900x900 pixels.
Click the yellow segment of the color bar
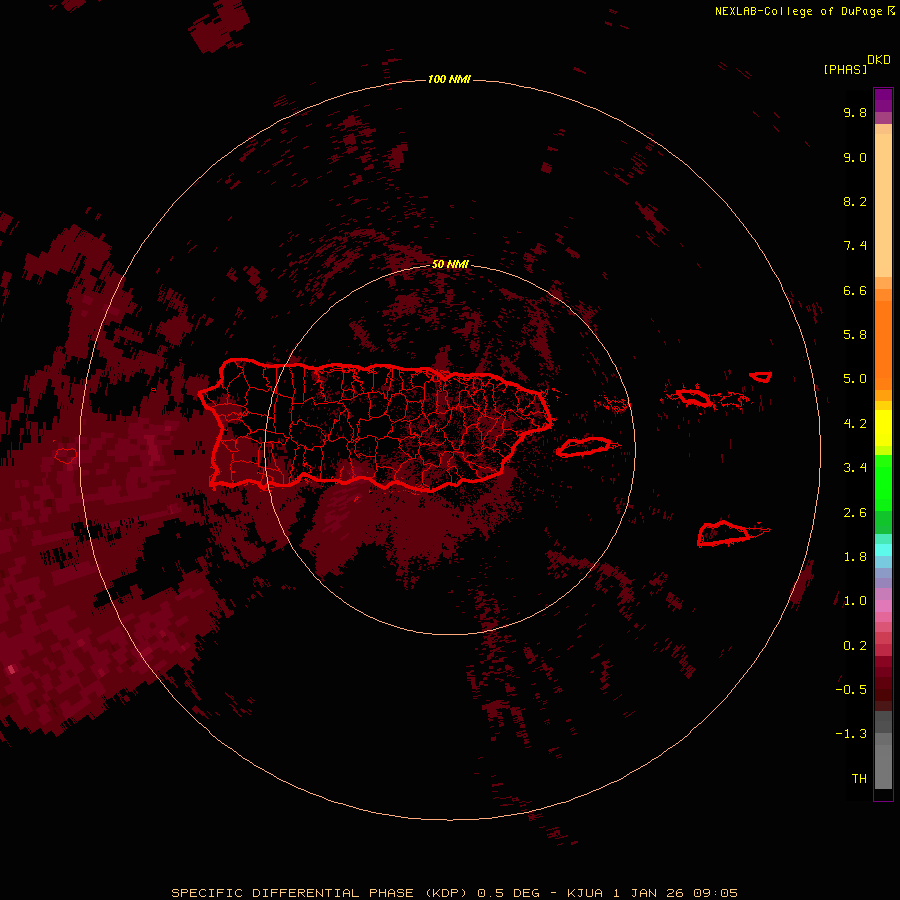point(883,428)
